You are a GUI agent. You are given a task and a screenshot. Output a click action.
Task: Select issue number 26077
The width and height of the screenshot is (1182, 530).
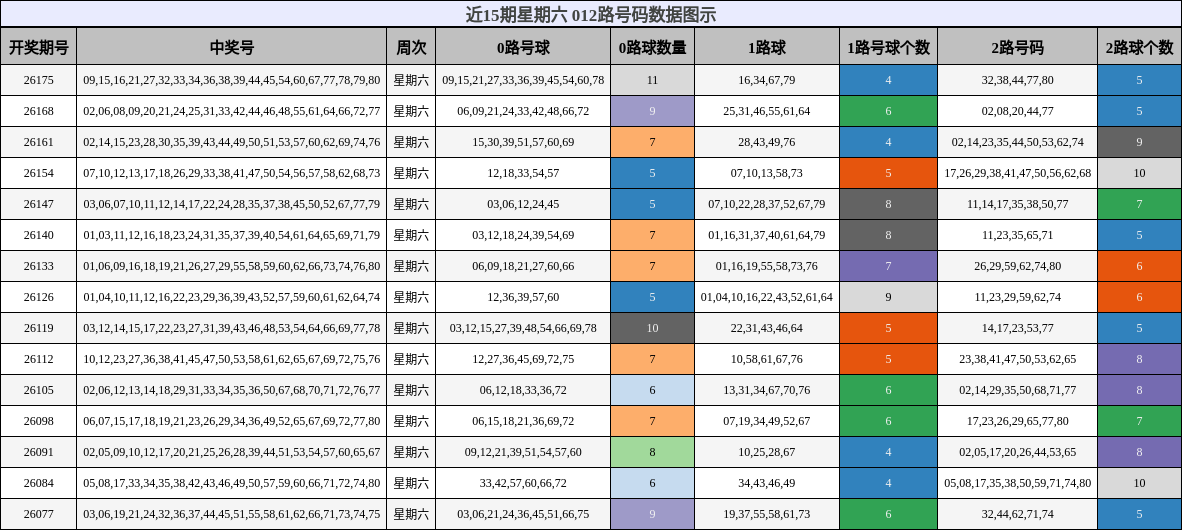point(38,513)
